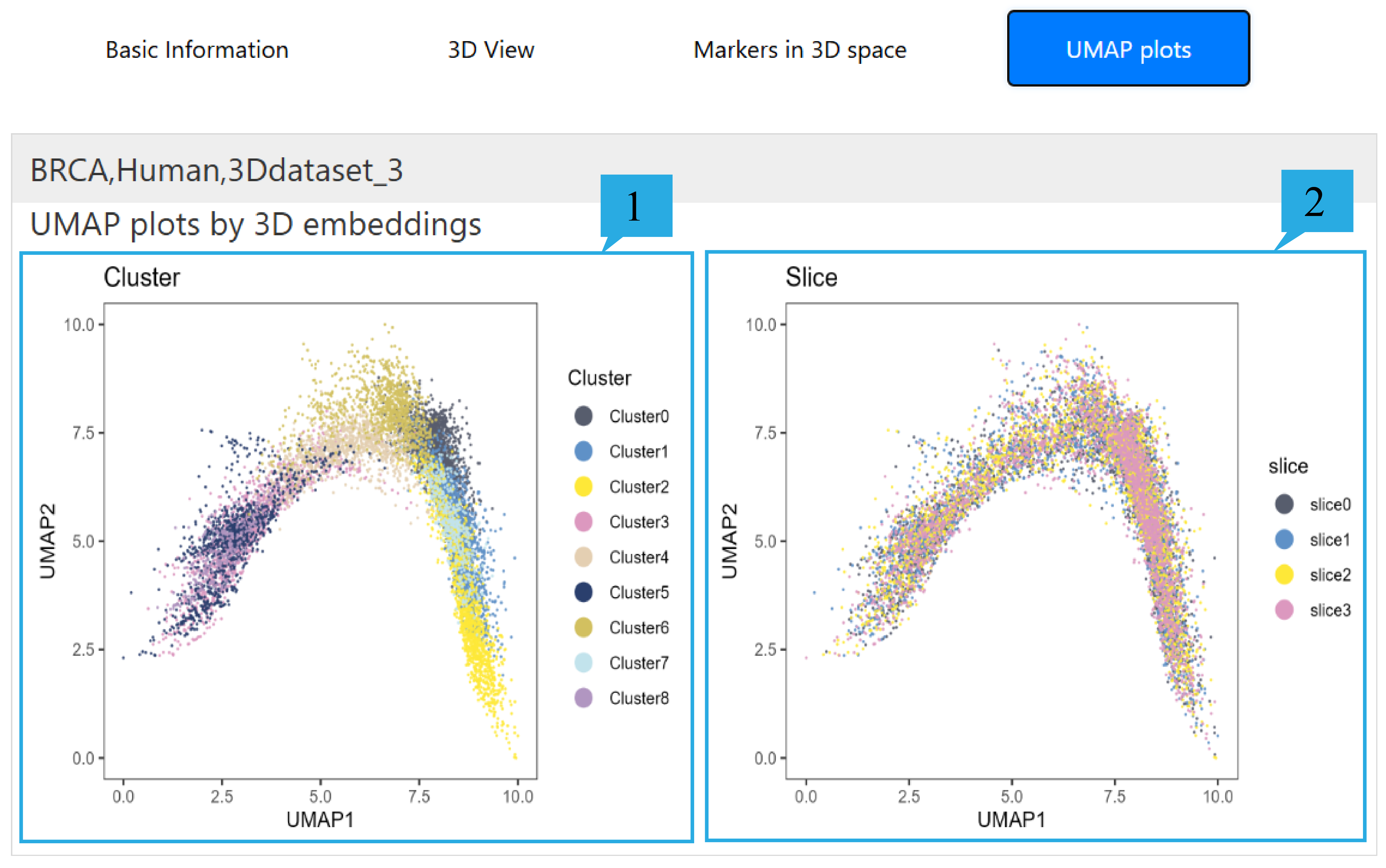Click the Cluster0 legend swatch
Image resolution: width=1386 pixels, height=868 pixels.
(x=583, y=416)
